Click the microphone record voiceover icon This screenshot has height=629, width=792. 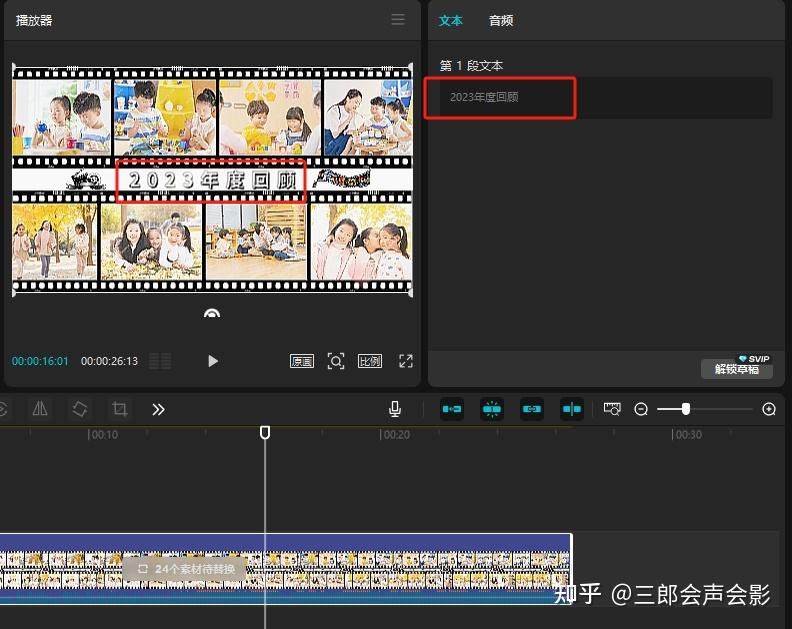(x=395, y=409)
